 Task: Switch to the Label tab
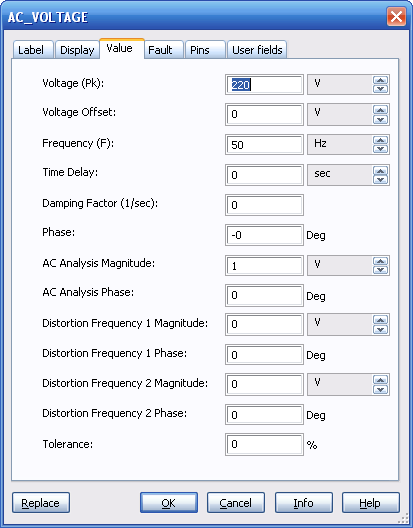[x=33, y=50]
